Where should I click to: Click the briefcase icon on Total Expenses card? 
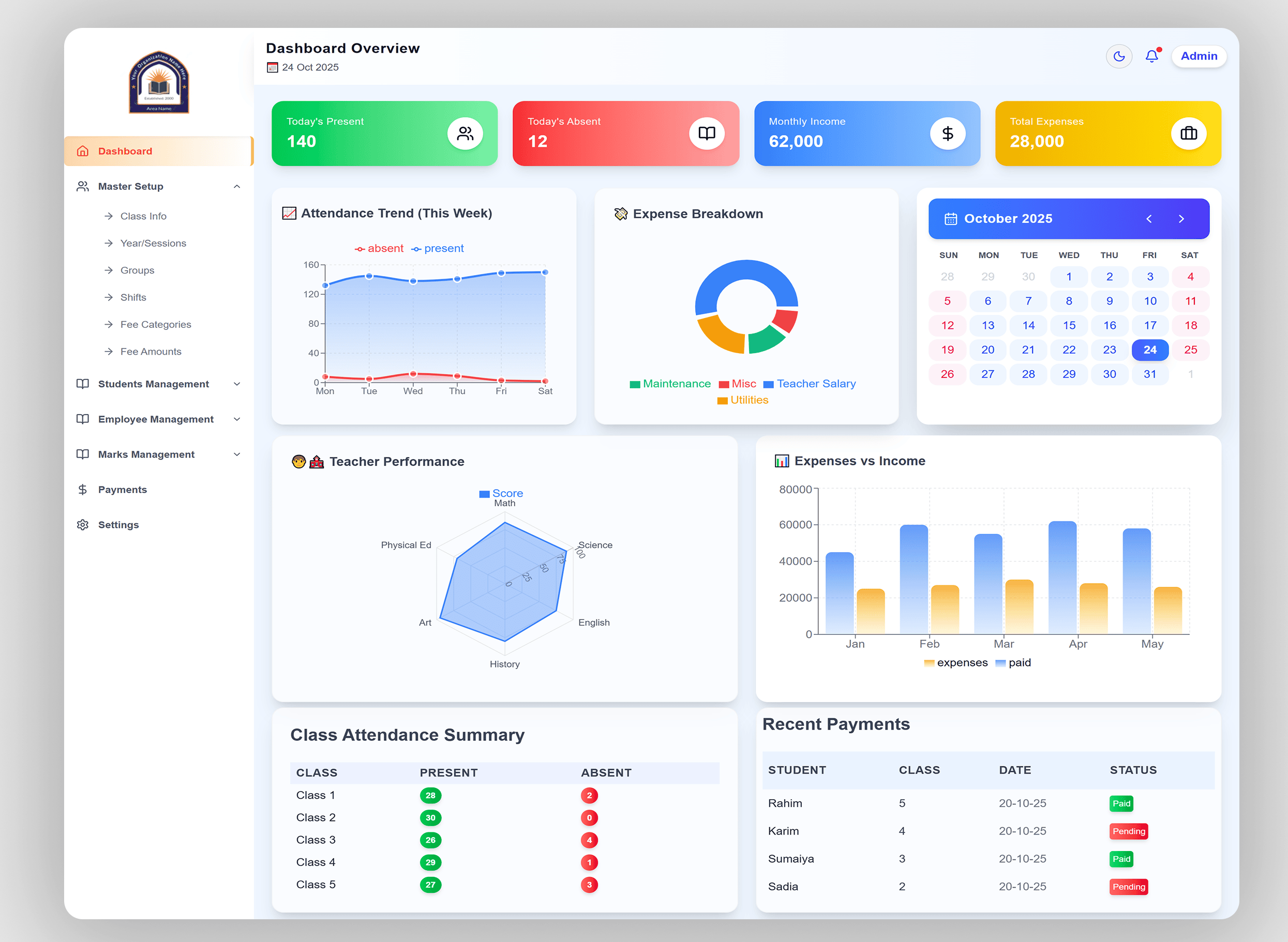(x=1188, y=133)
